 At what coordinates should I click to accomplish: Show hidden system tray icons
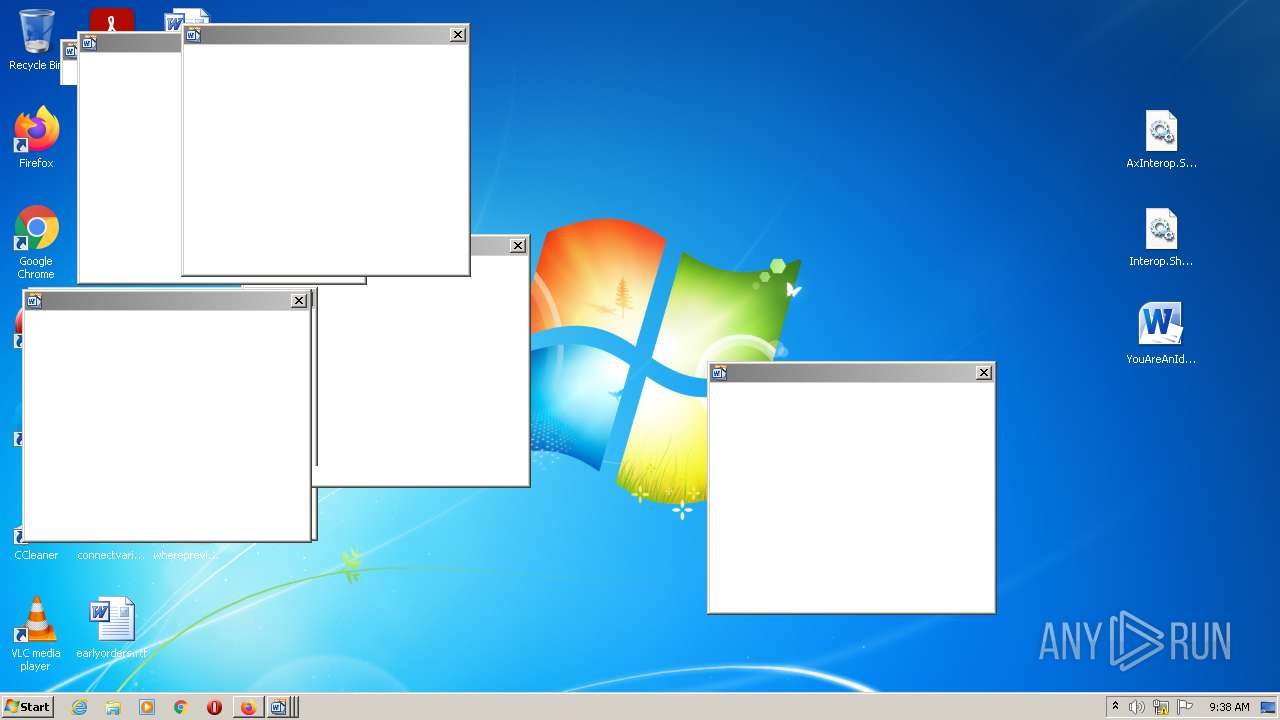(x=1115, y=707)
